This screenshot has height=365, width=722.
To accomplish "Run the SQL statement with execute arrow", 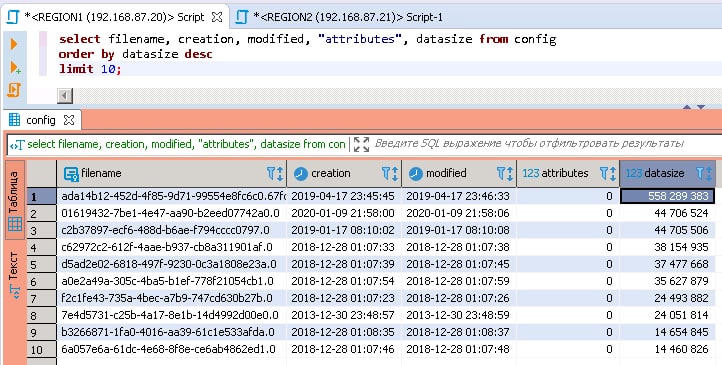I will tap(14, 44).
